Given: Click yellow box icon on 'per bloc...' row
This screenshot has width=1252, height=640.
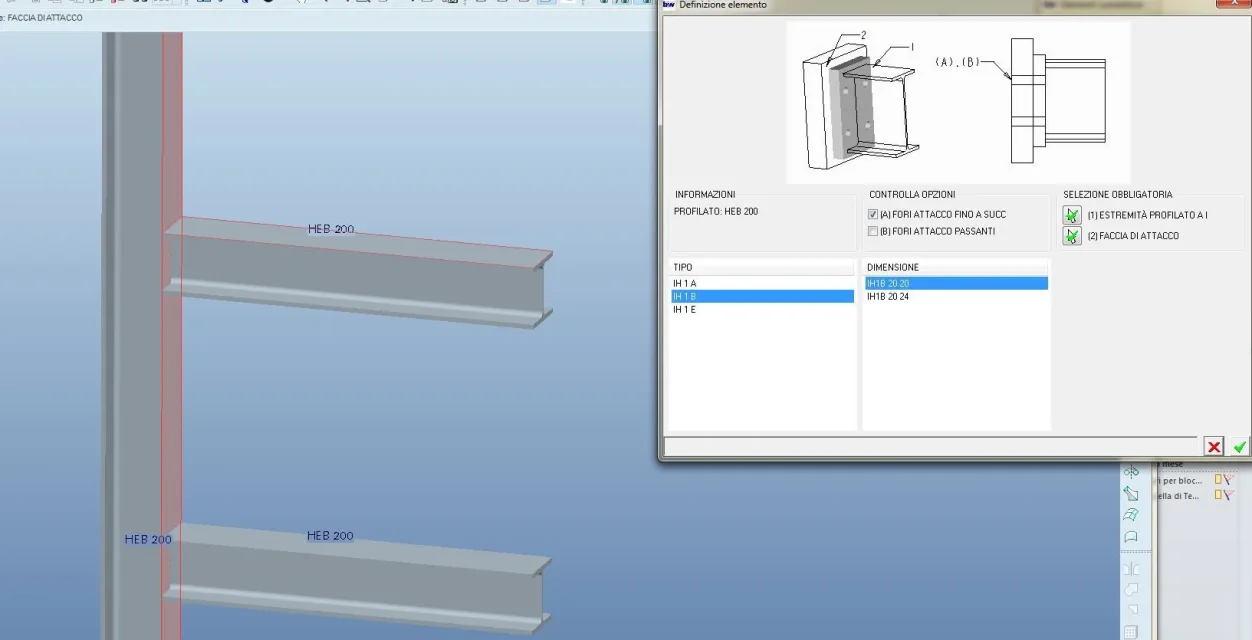Looking at the screenshot, I should click(x=1218, y=480).
